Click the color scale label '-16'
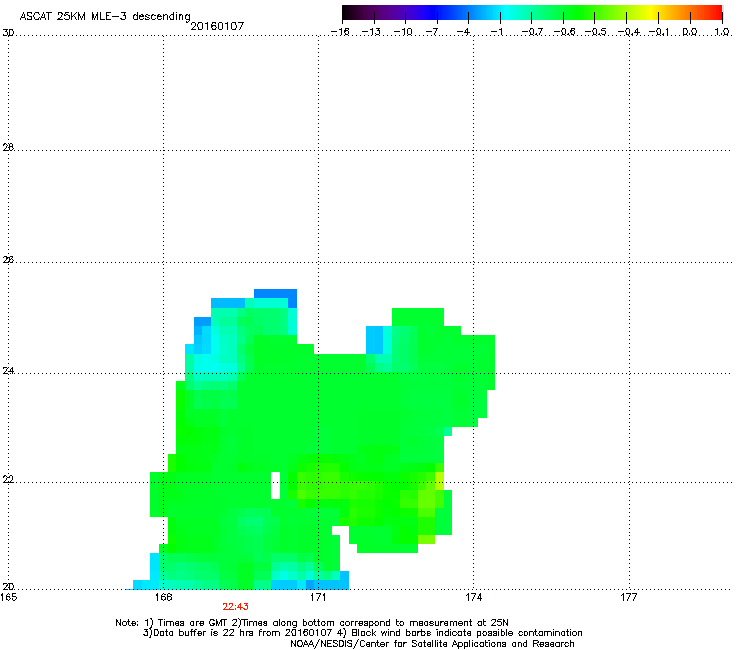740x650 pixels. [x=340, y=32]
